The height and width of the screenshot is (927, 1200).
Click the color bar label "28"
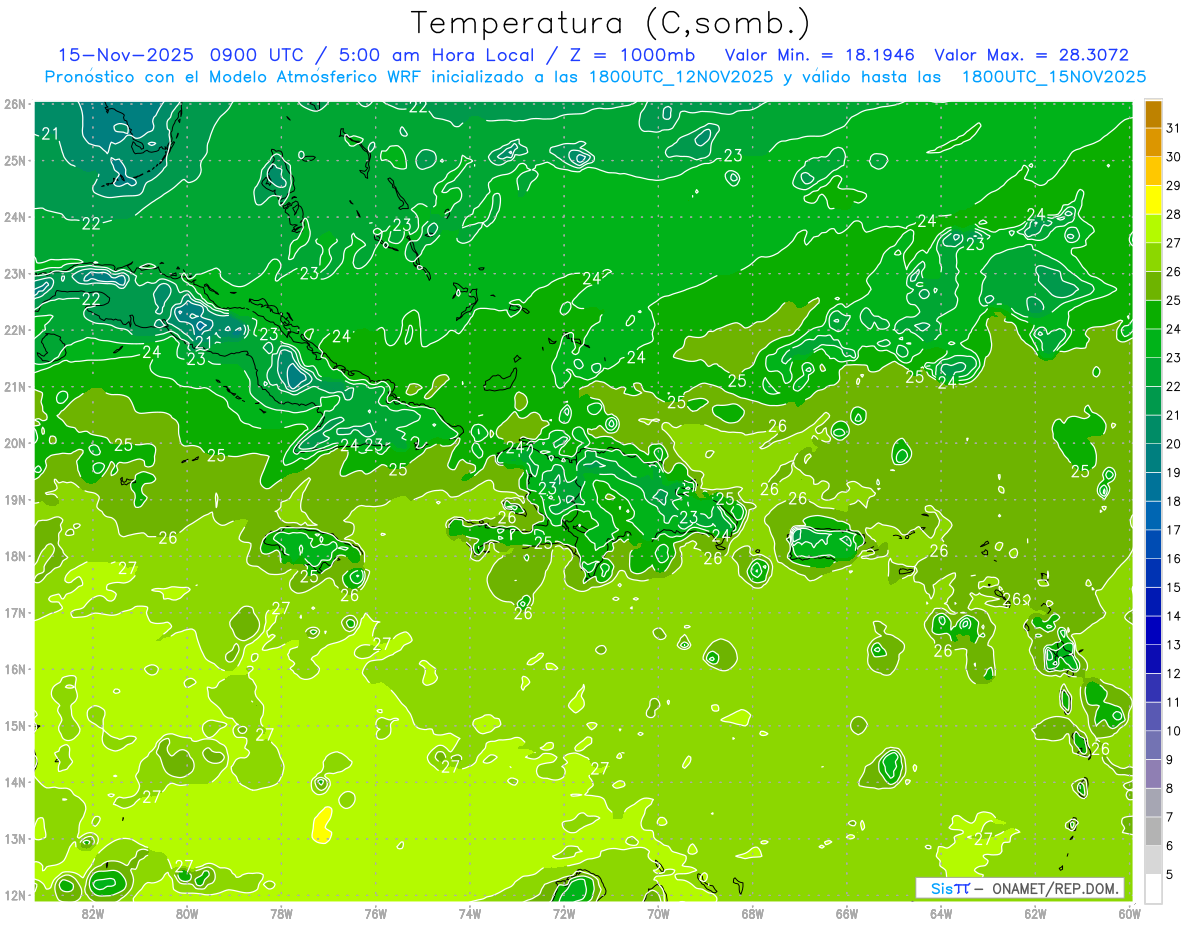coord(1173,214)
